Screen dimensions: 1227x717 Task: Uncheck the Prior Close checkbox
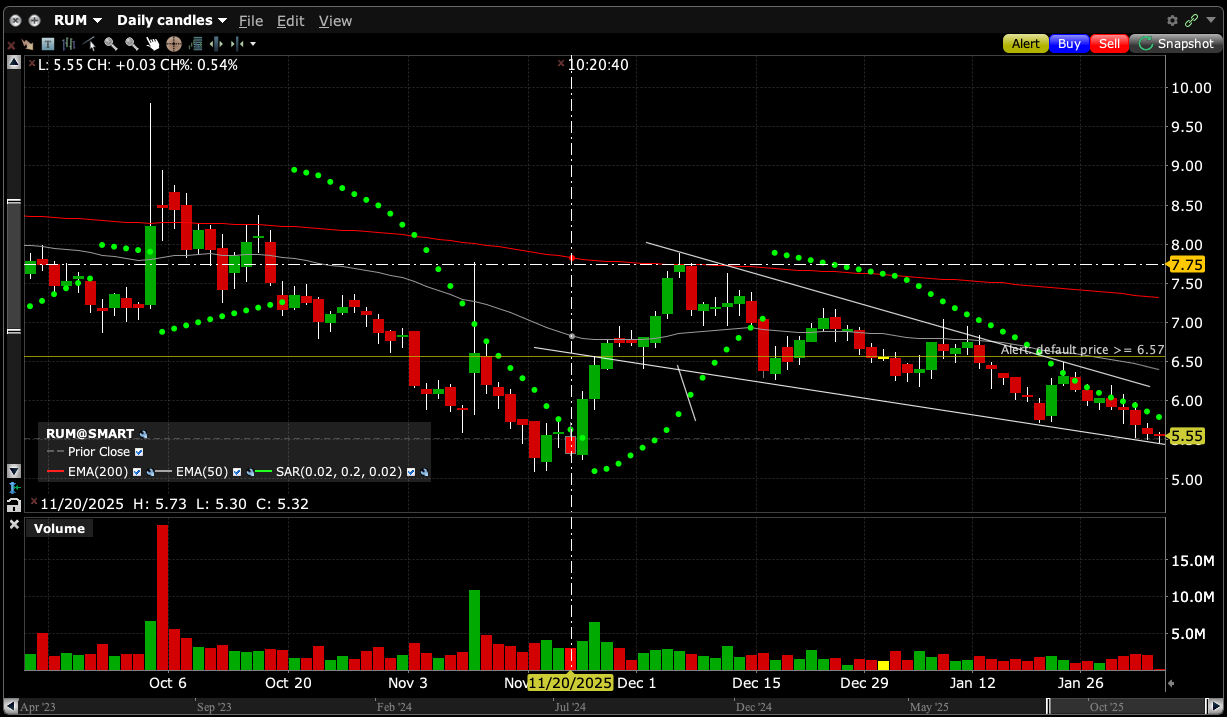tap(138, 453)
